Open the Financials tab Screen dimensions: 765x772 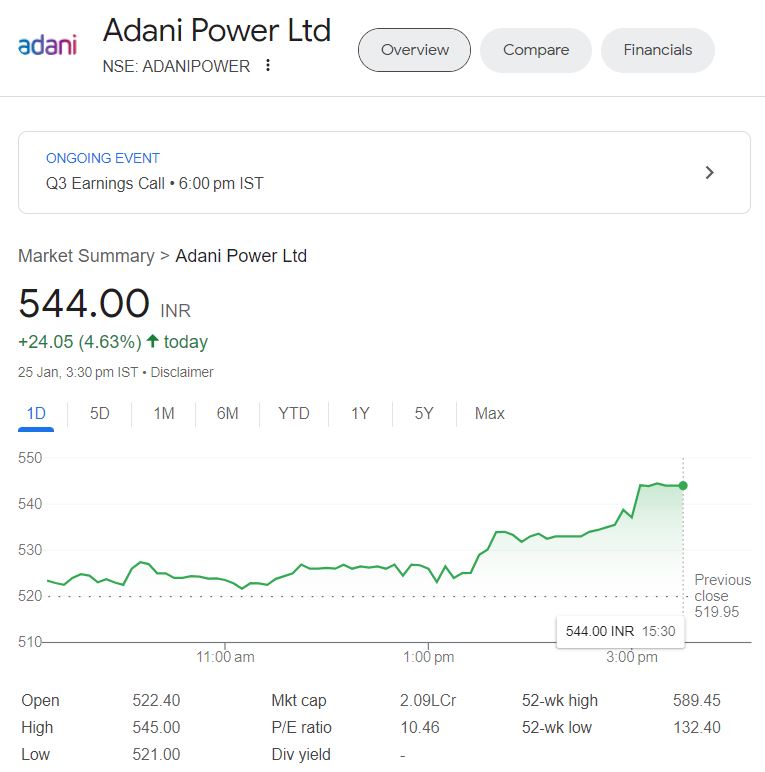tap(657, 50)
